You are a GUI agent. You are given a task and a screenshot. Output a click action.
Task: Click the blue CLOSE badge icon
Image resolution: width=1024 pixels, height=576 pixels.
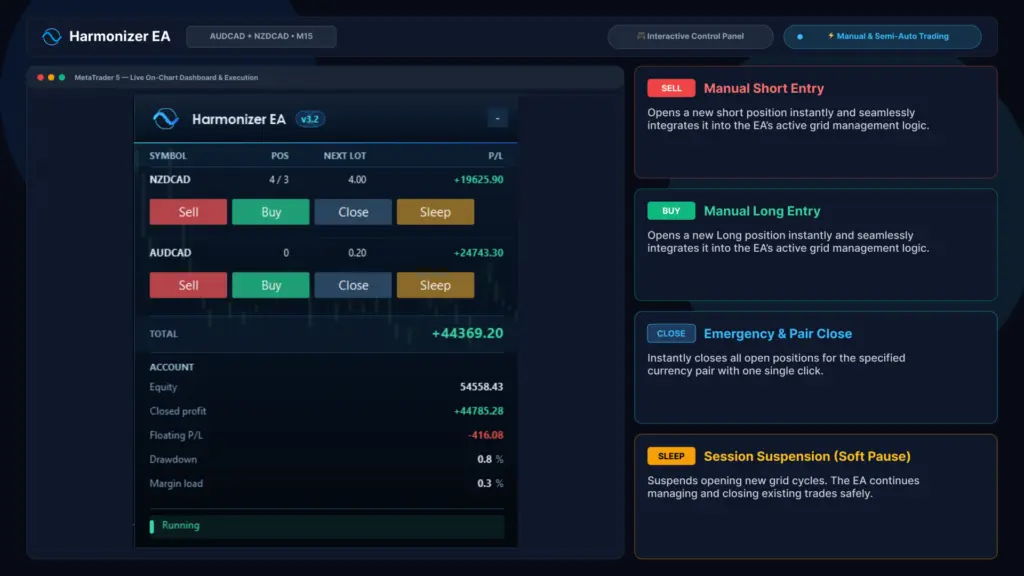coord(671,333)
